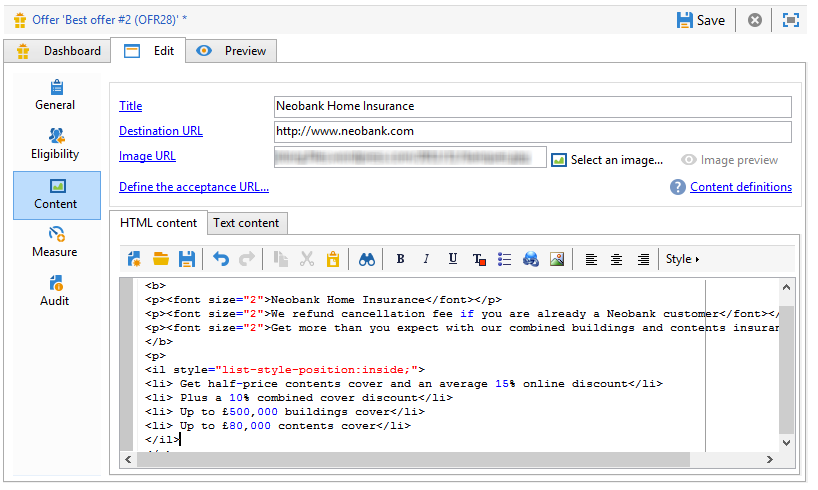Screen dimensions: 818x490
Task: Focus the Title input field
Action: coord(533,106)
